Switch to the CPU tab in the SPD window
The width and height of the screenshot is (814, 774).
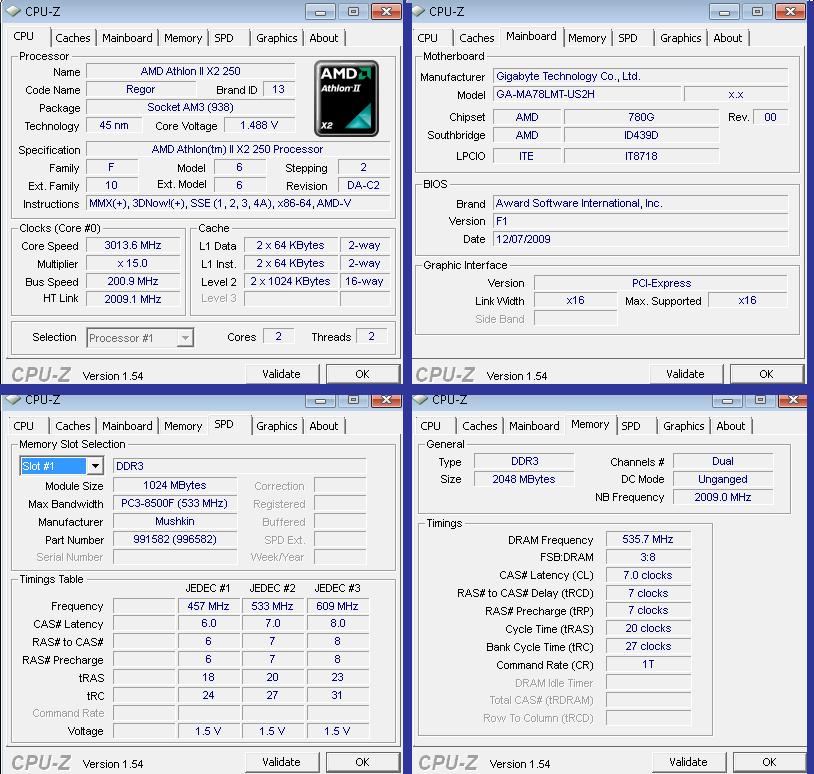[23, 426]
